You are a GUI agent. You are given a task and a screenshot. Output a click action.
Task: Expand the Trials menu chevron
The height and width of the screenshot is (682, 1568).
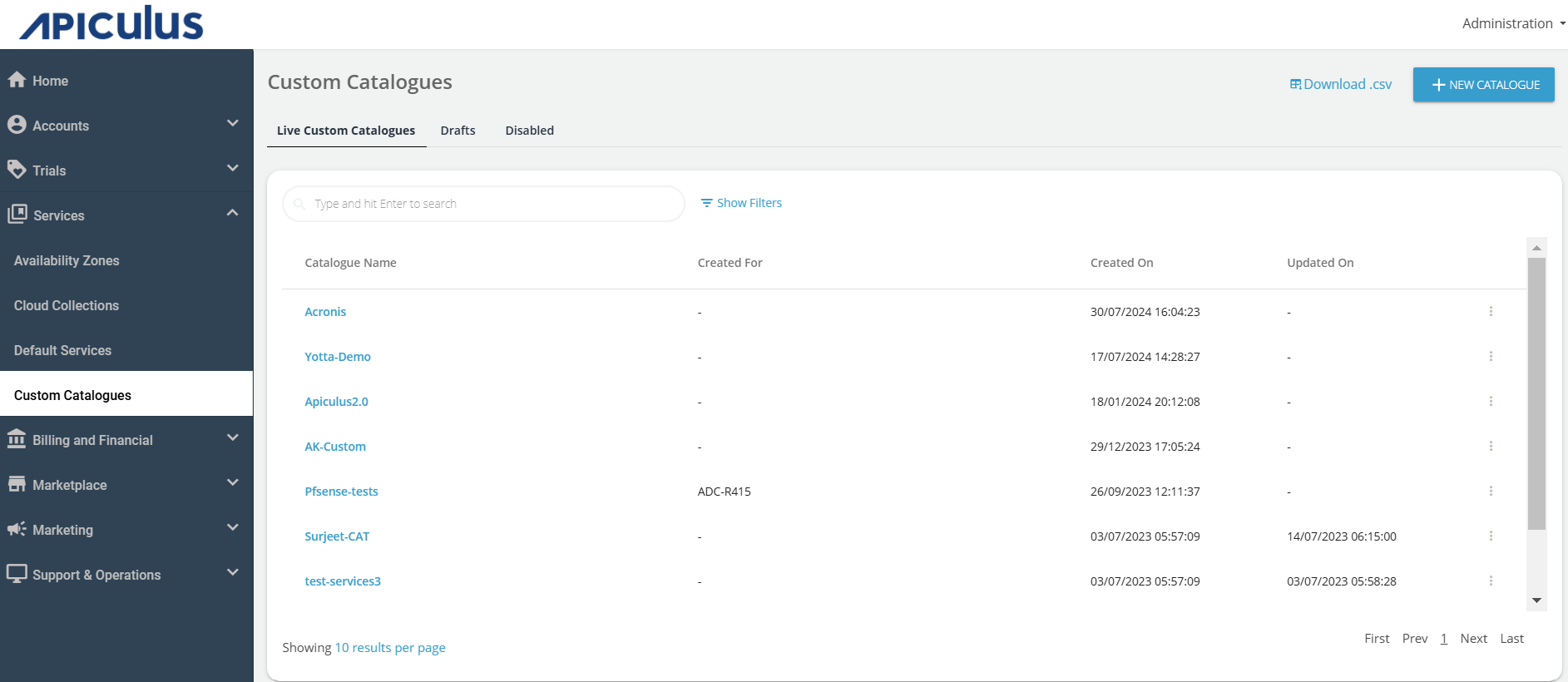pos(233,168)
